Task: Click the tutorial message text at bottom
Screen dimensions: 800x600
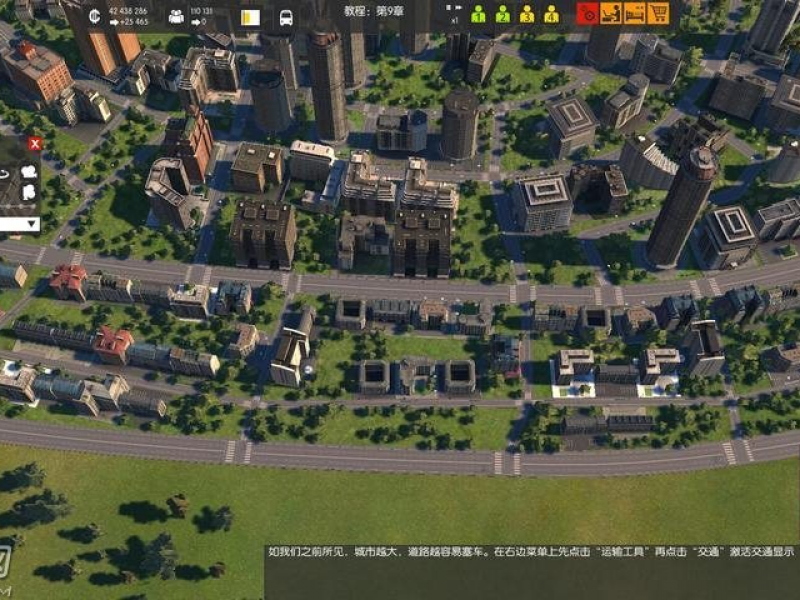Action: point(531,552)
